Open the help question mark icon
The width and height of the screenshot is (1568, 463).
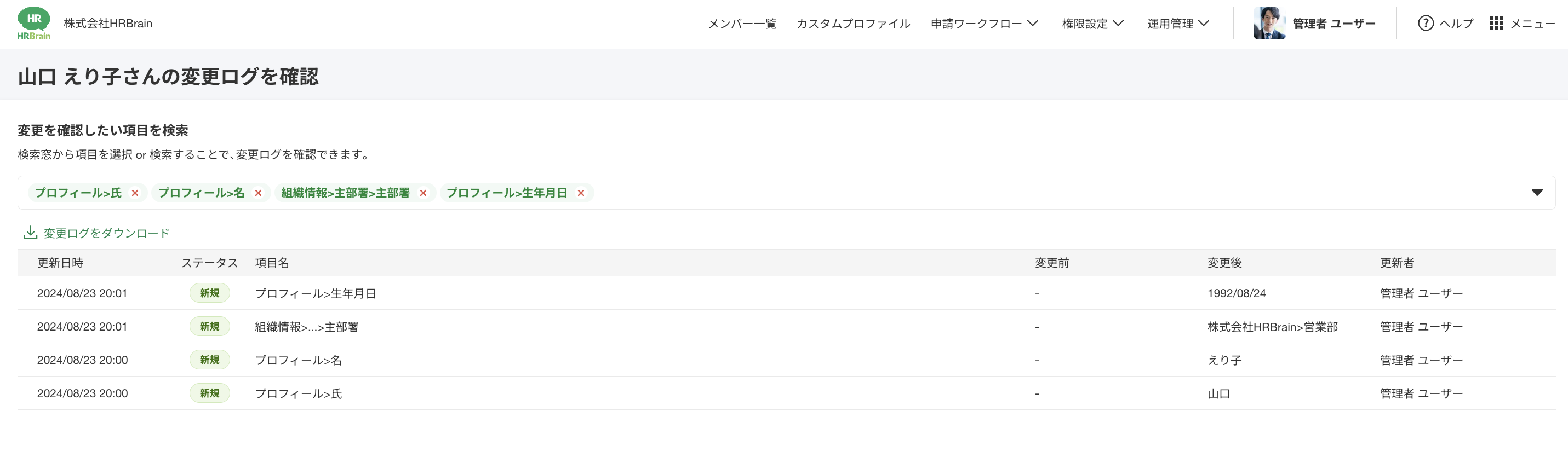1425,24
